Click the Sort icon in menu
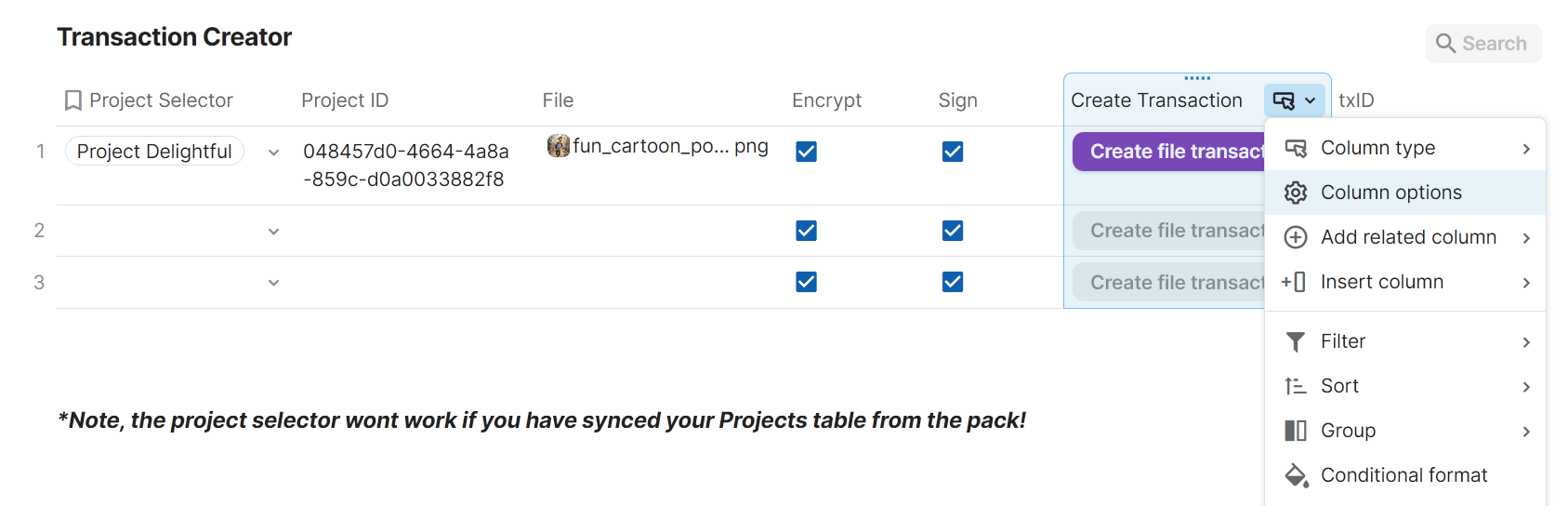1568x506 pixels. [1296, 386]
